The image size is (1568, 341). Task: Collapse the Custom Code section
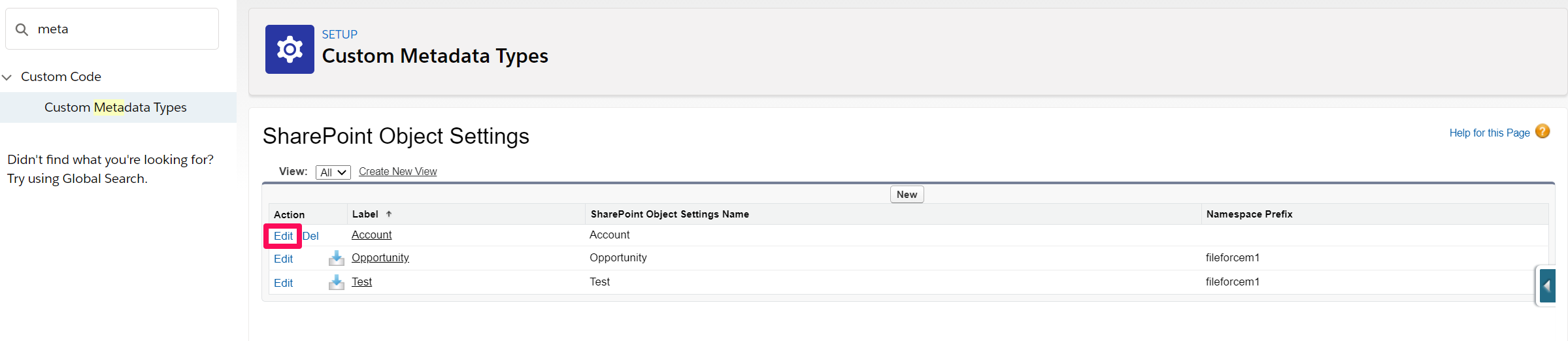tap(7, 77)
